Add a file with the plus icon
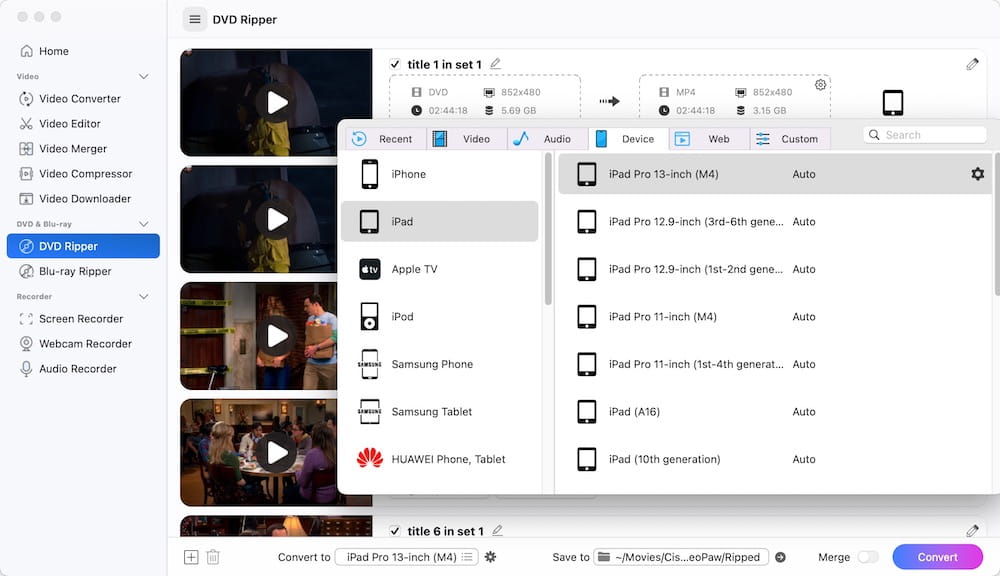The image size is (1000, 576). (x=191, y=557)
